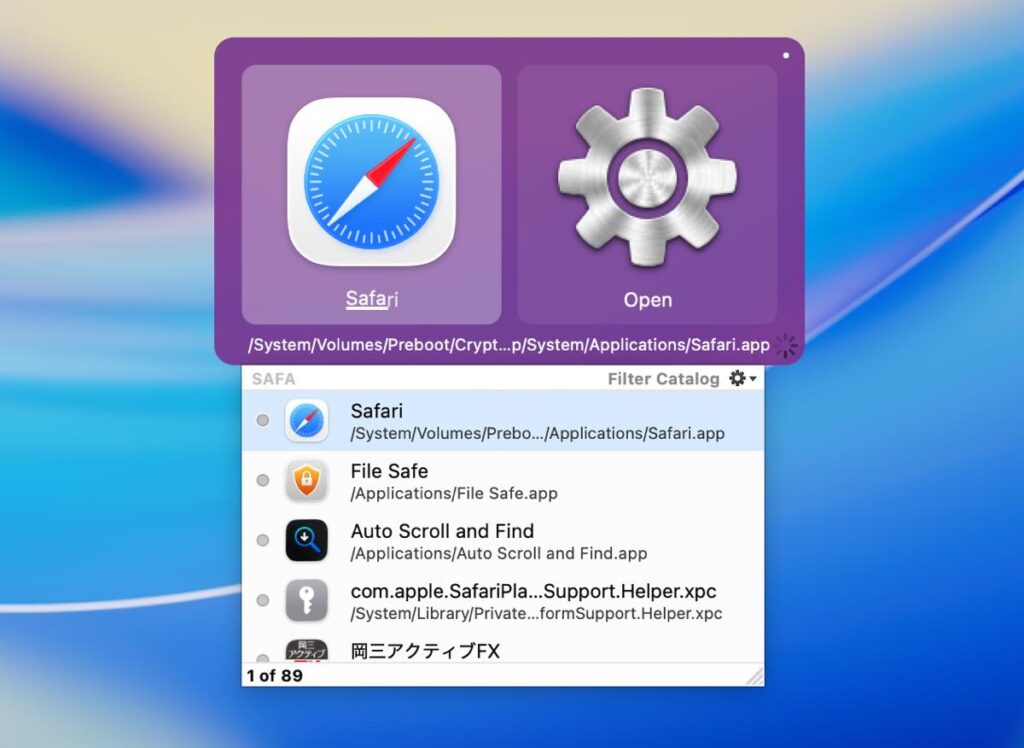Click the resize handle at results list corner
The image size is (1024, 748).
tap(755, 677)
